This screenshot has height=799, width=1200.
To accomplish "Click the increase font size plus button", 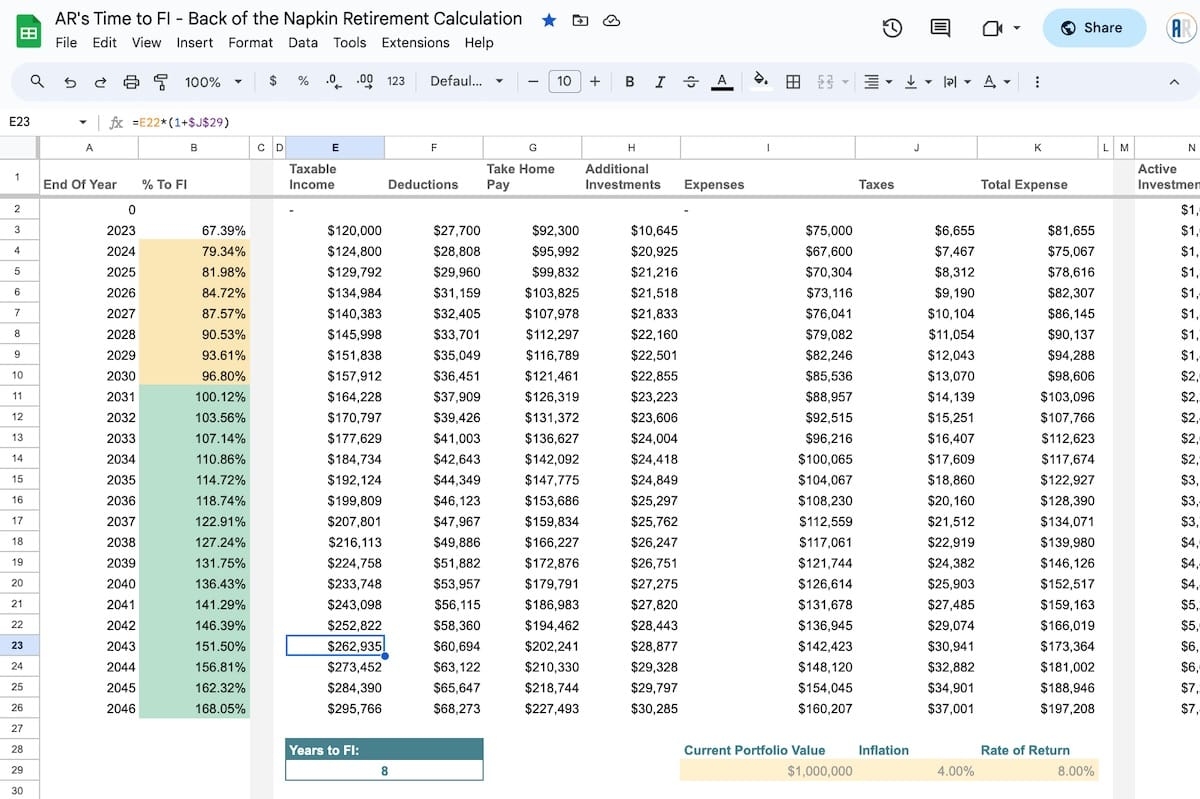I will [595, 82].
